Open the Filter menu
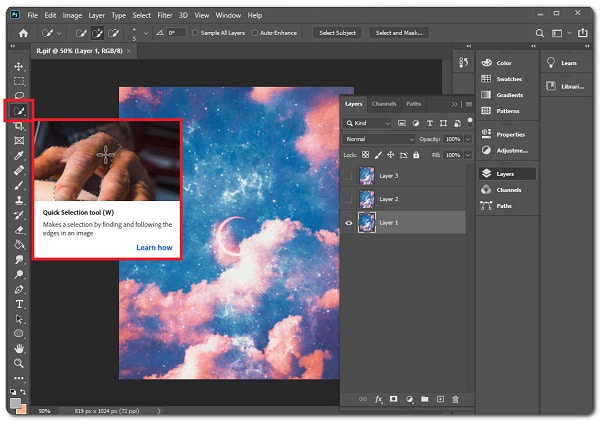Screen dimensions: 600x421 tap(165, 15)
